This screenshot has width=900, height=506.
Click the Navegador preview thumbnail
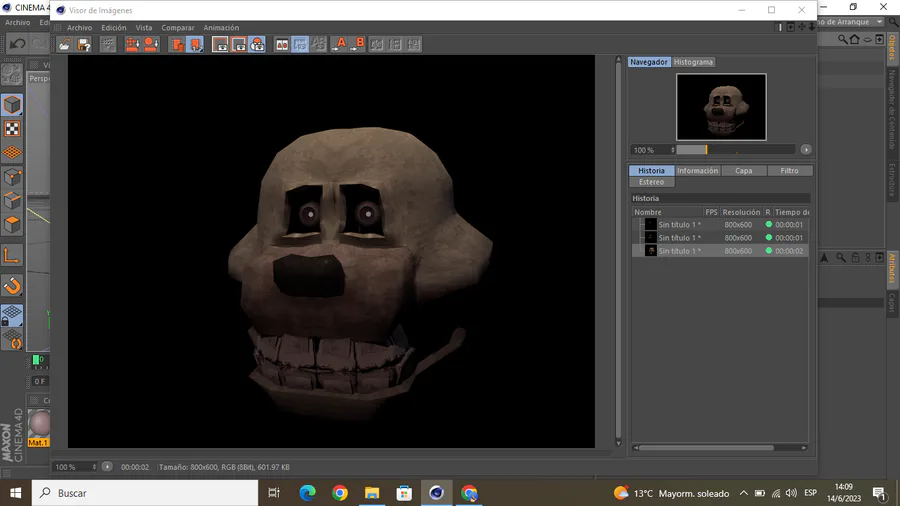click(x=721, y=107)
